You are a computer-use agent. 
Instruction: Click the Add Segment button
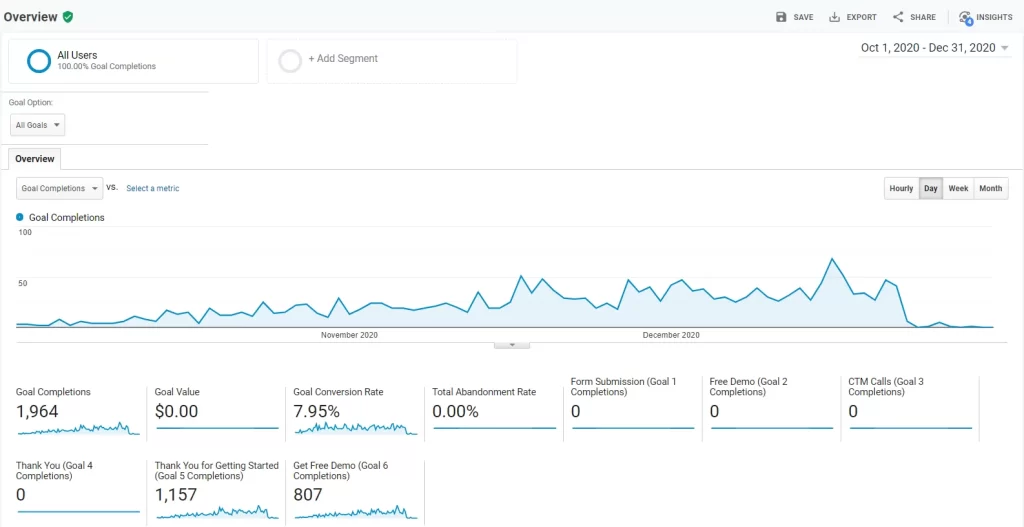(x=343, y=59)
